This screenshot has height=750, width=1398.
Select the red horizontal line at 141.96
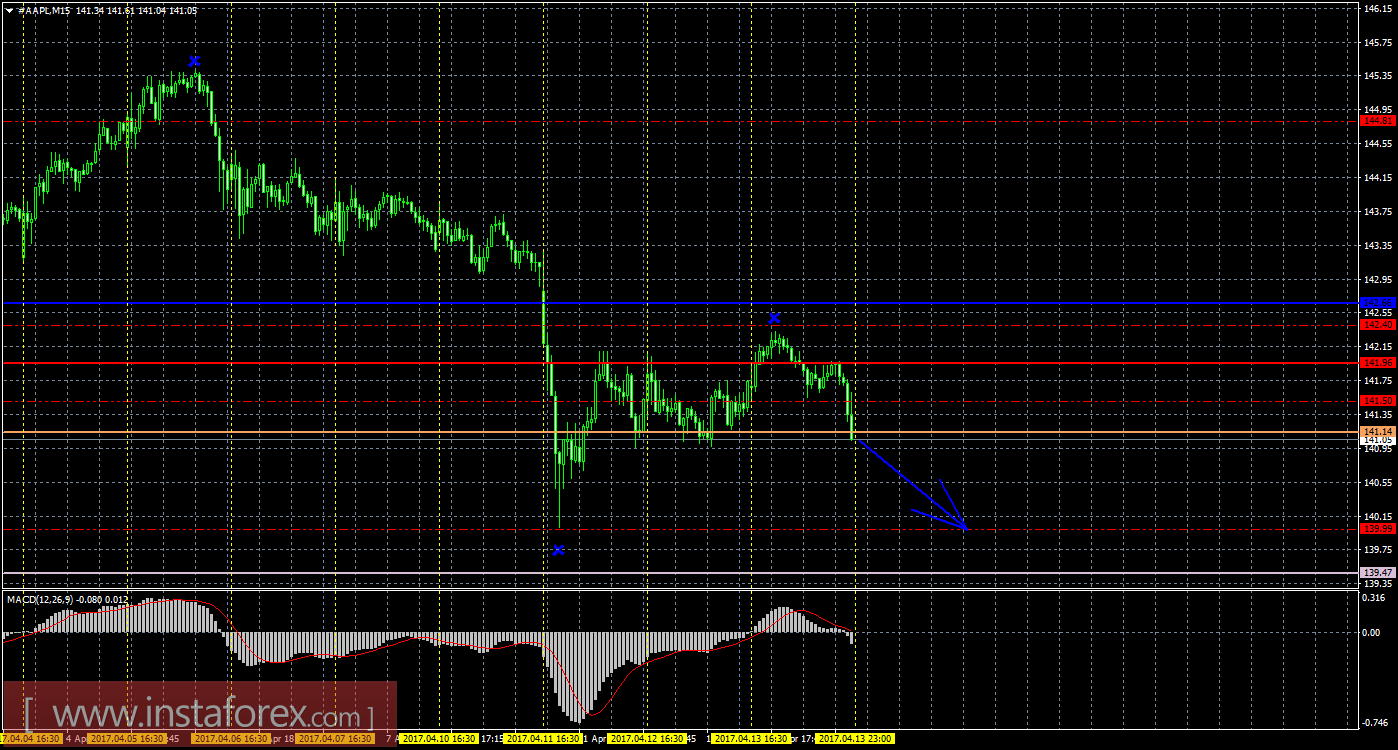point(680,362)
